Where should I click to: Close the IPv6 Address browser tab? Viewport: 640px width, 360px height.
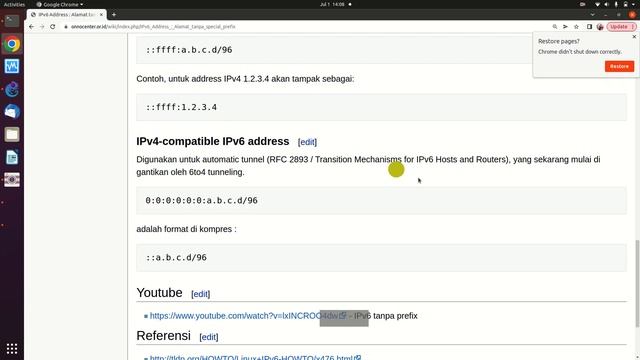[101, 15]
